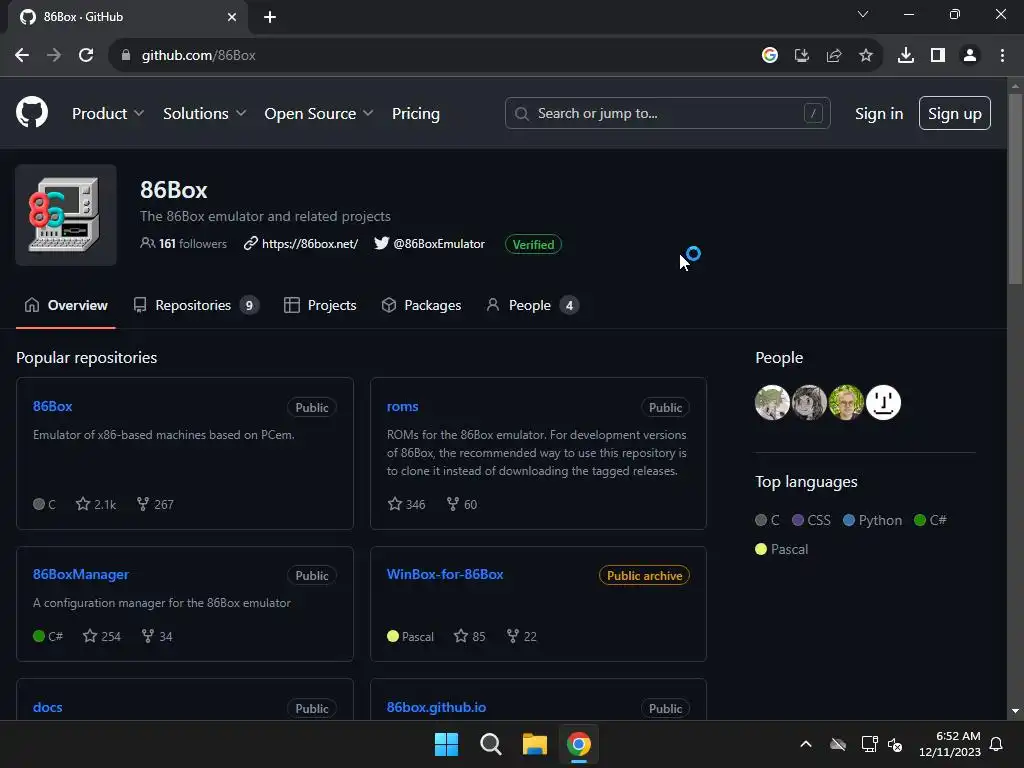Open the Chrome profile icon
Screen dimensions: 1024x768
point(970,56)
